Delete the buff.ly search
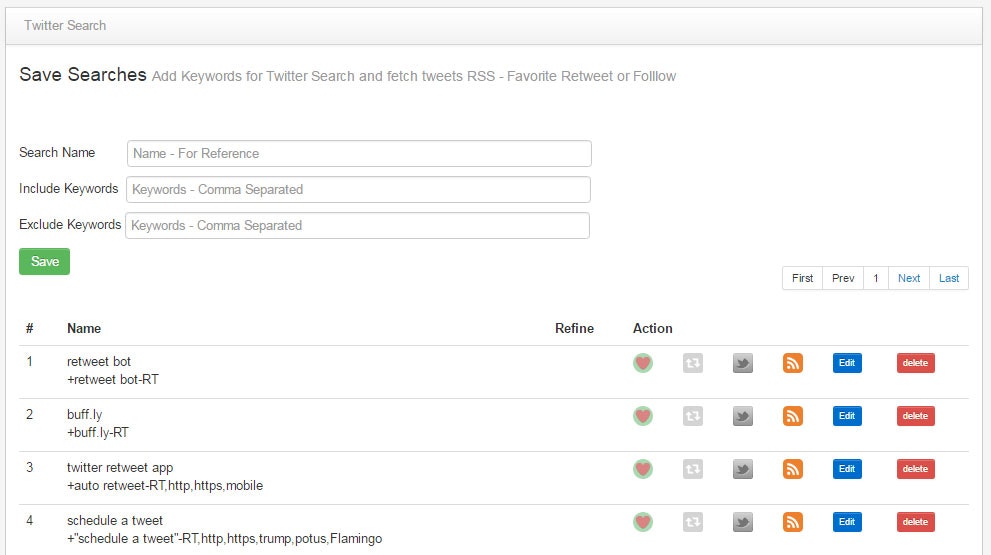 click(915, 416)
